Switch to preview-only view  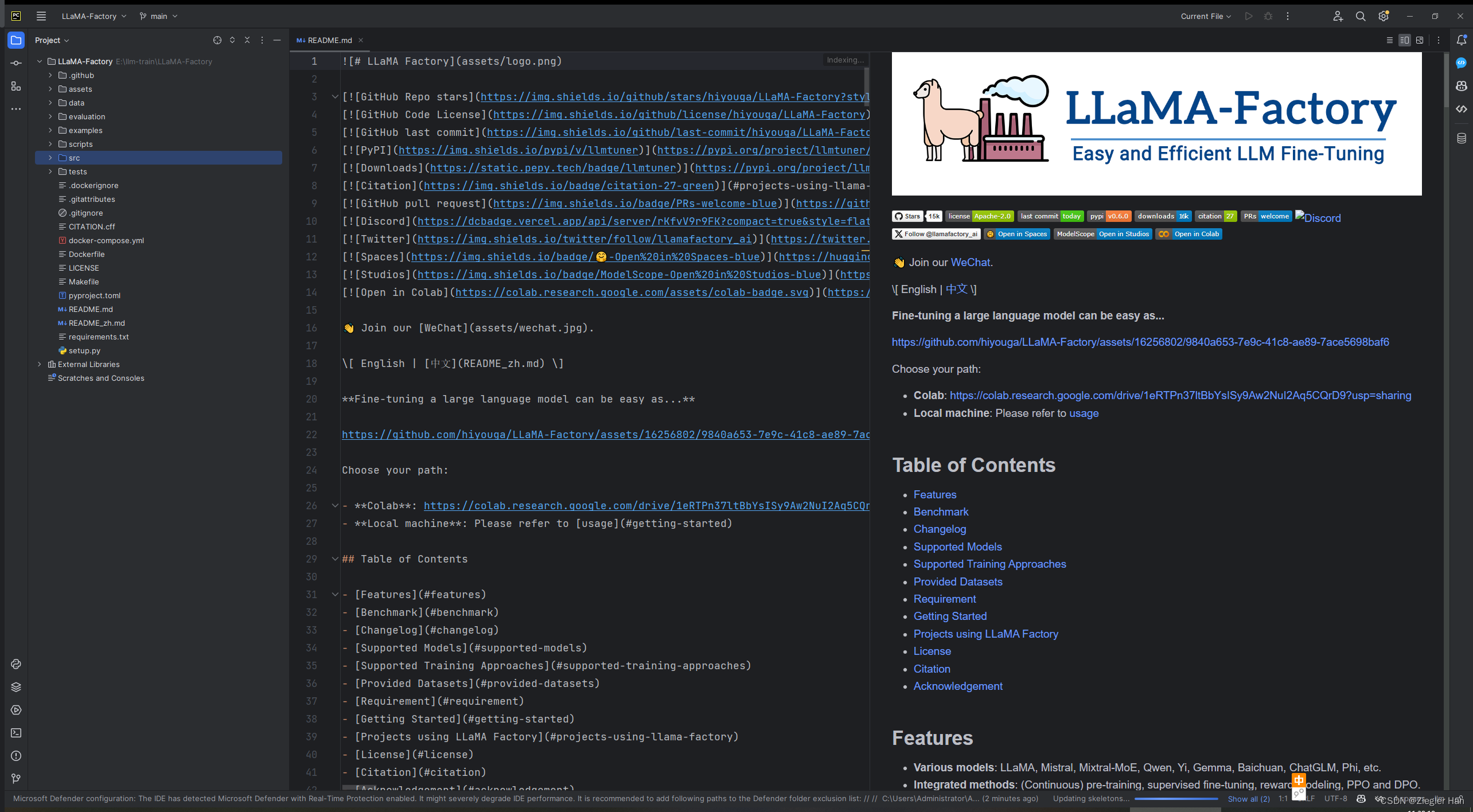tap(1420, 40)
